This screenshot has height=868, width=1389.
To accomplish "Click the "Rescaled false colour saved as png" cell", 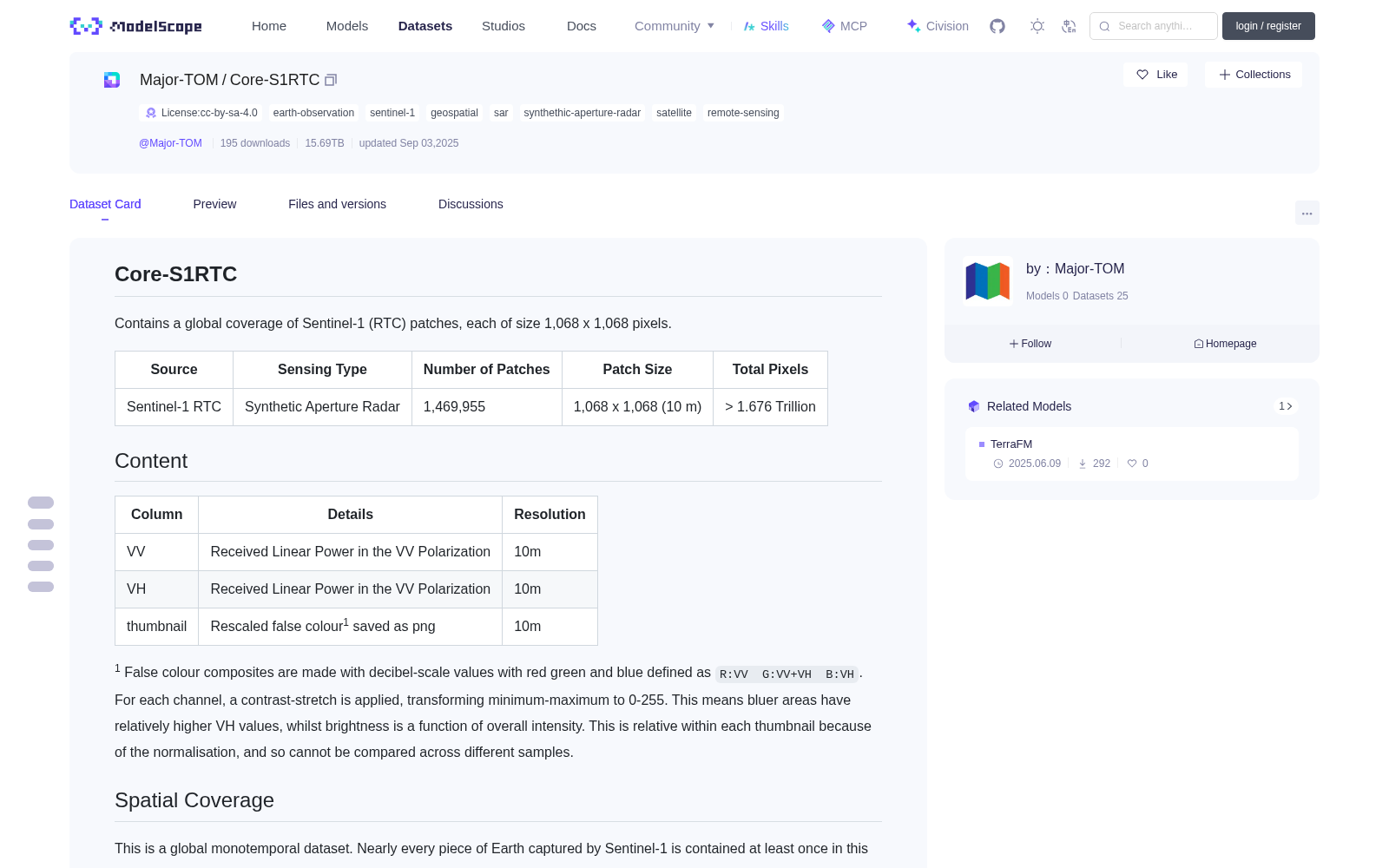I will coord(350,627).
